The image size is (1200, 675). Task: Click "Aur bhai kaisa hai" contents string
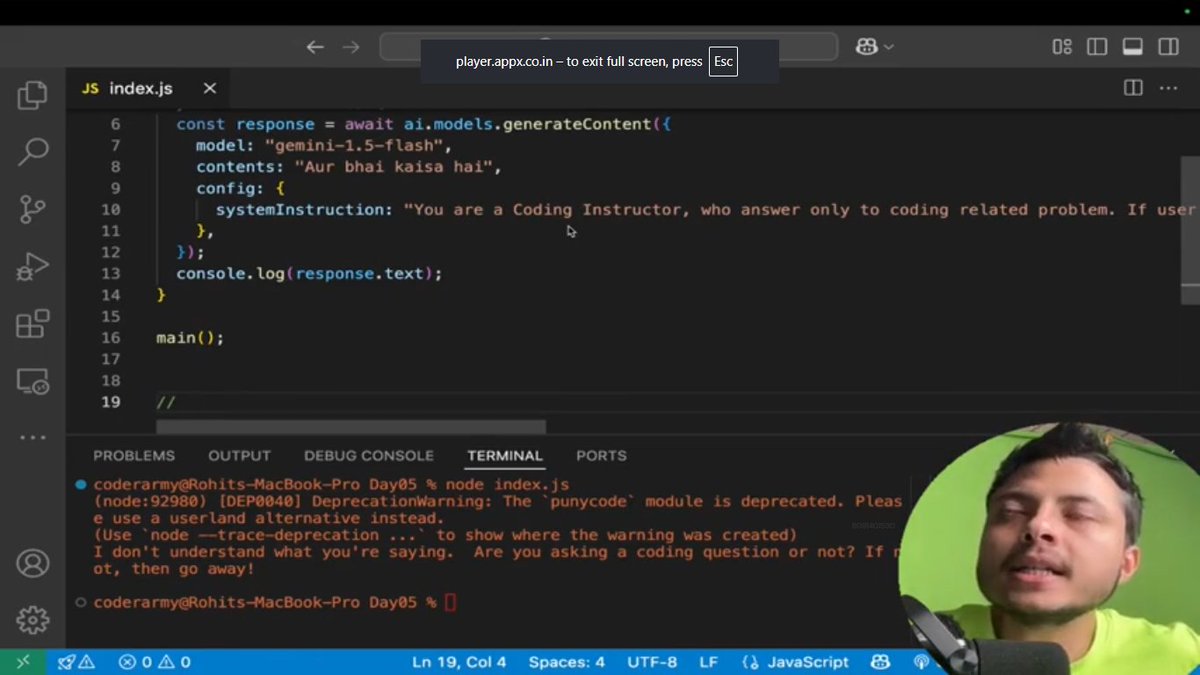point(393,167)
